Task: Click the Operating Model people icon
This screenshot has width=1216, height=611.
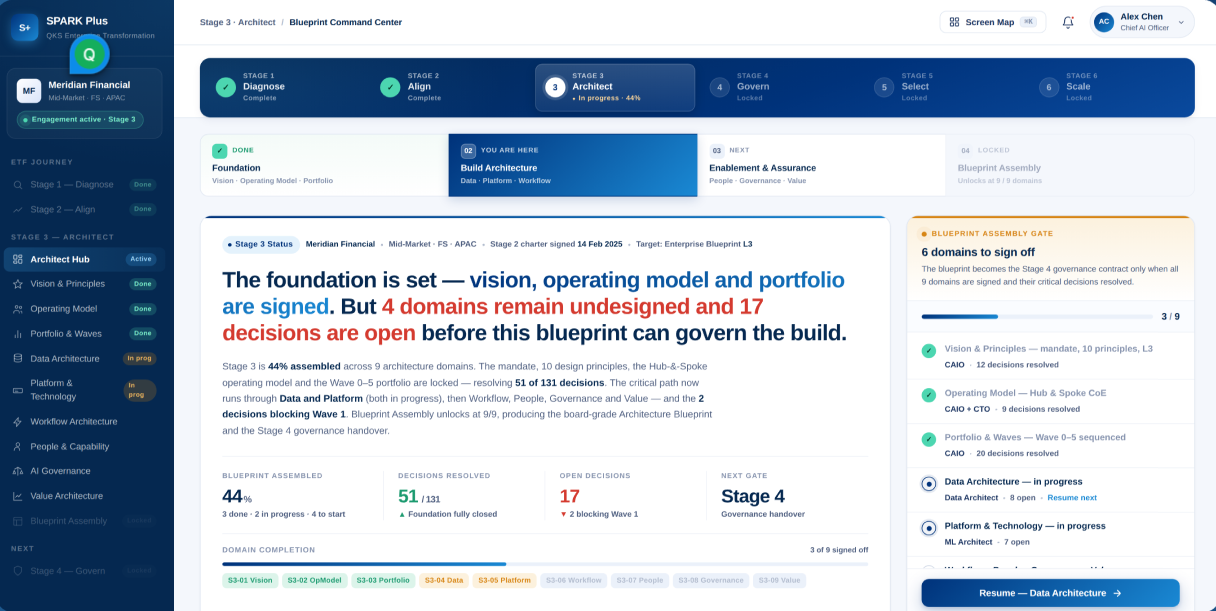Action: pos(18,309)
